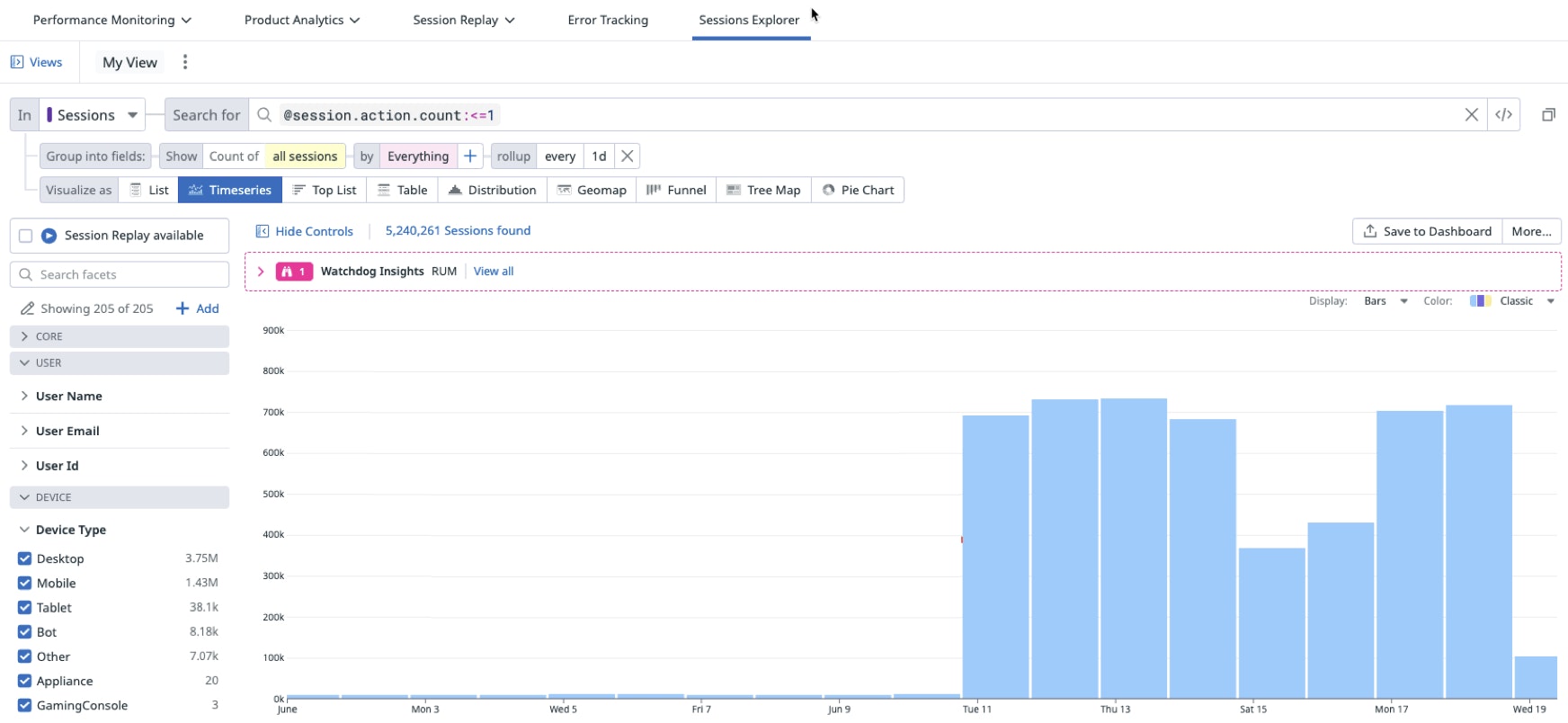The height and width of the screenshot is (723, 1568).
Task: Enable Session Replay available checkbox
Action: click(26, 236)
